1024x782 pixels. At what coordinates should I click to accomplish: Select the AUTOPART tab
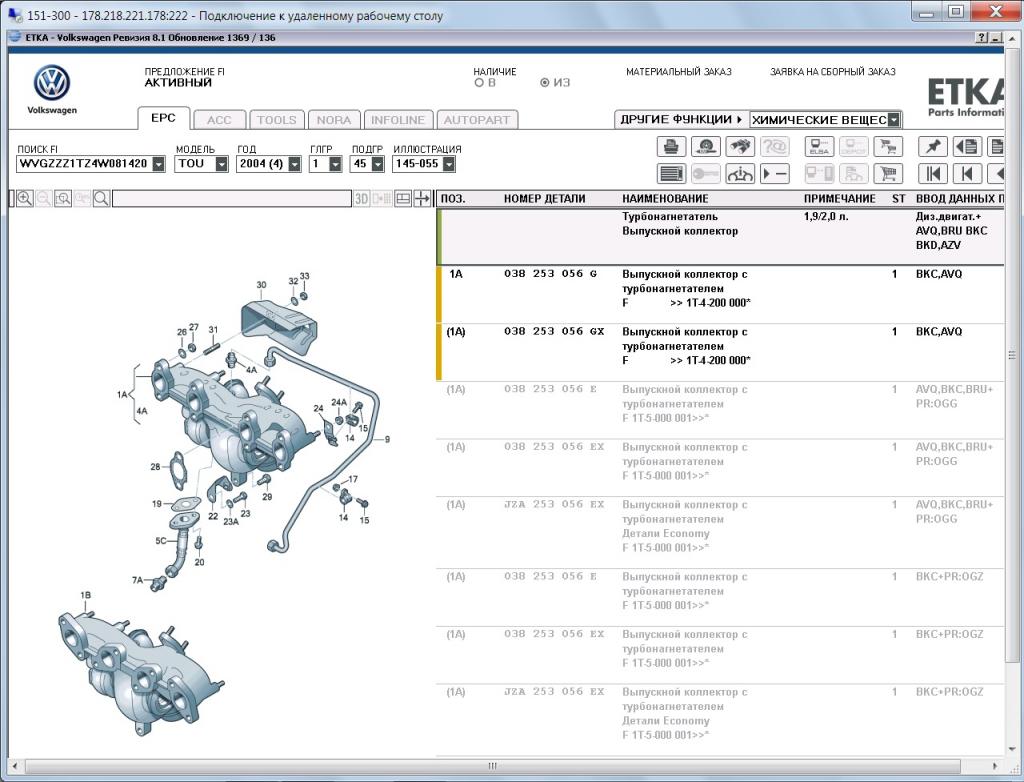pos(477,120)
